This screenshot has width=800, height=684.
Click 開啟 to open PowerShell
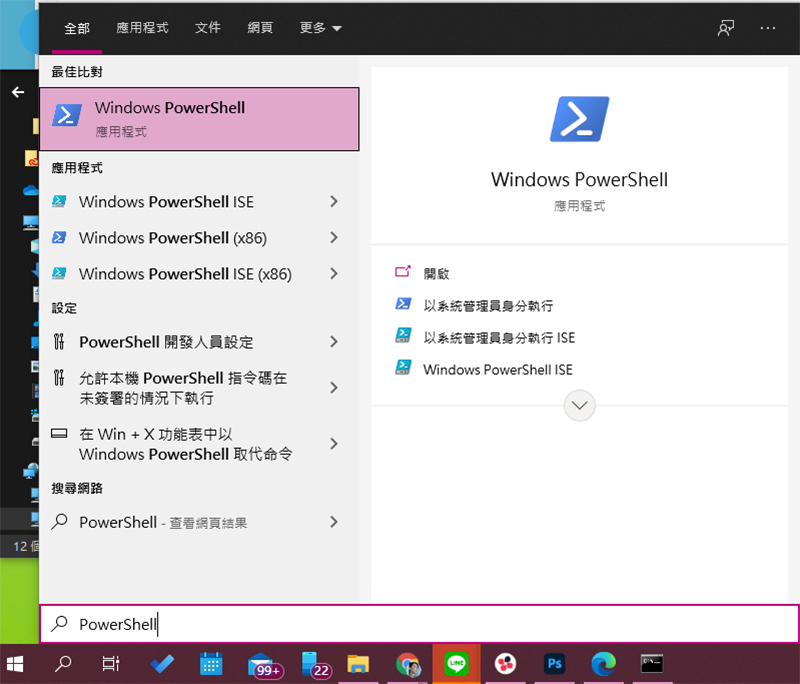[436, 274]
